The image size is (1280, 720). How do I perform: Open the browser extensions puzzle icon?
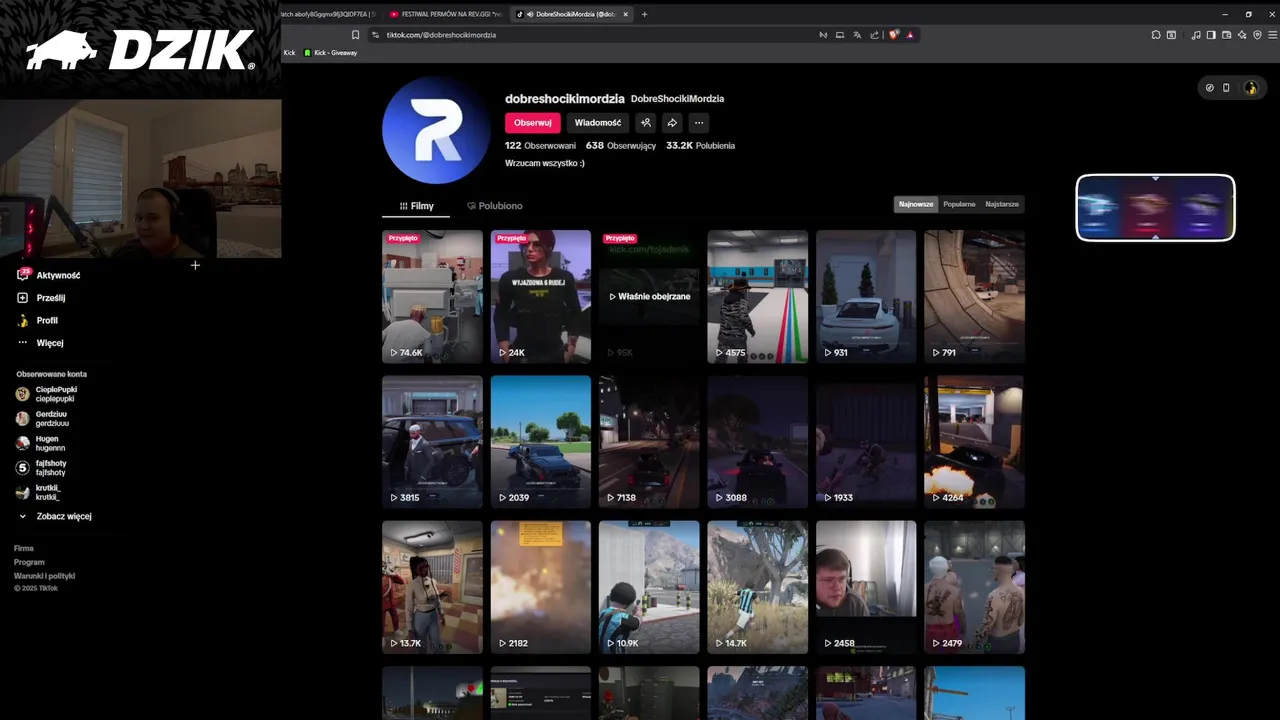coord(1156,35)
